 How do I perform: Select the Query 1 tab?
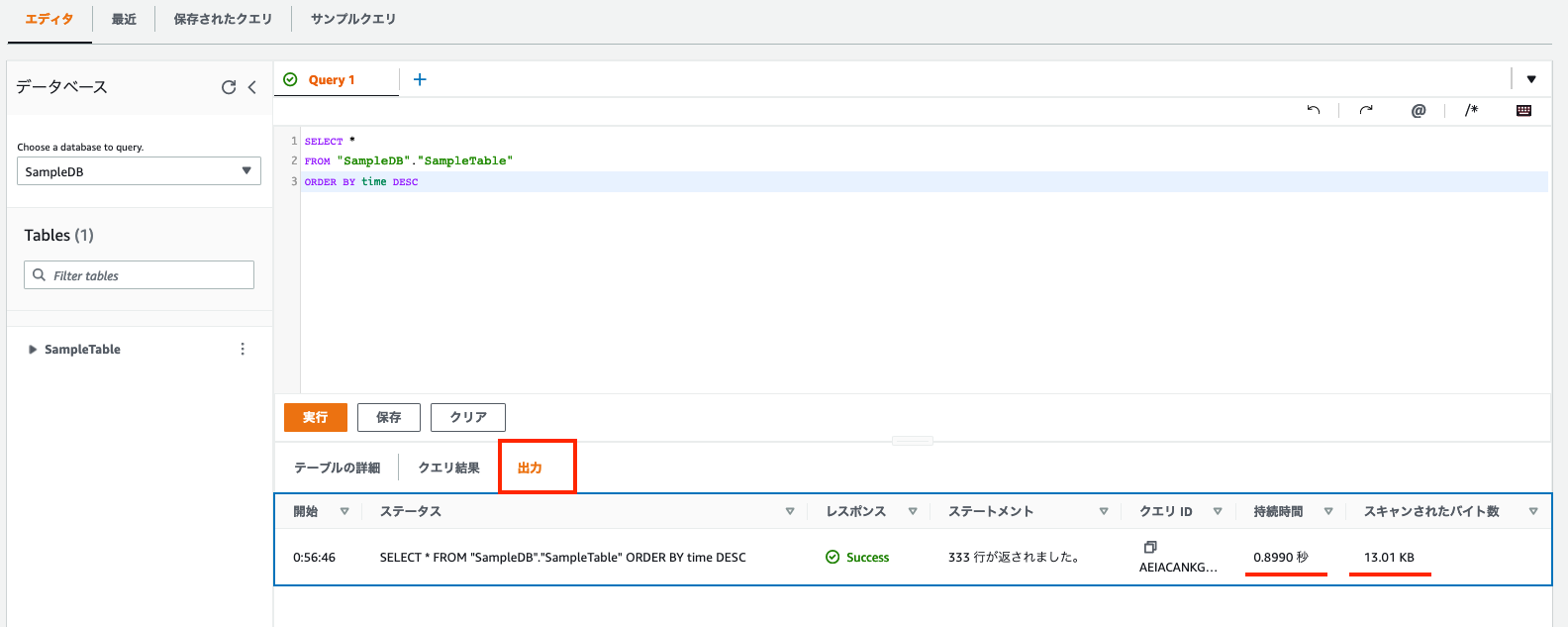(332, 79)
